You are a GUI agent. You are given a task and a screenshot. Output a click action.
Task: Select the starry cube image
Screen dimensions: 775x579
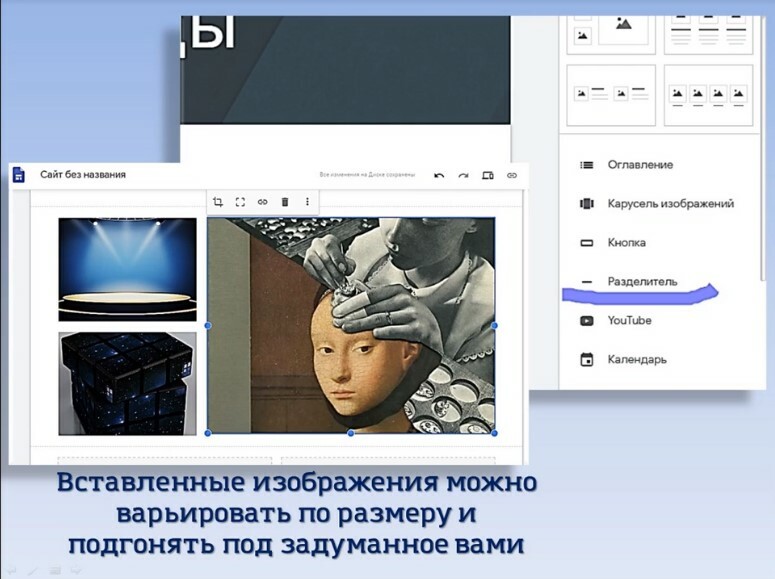(x=128, y=384)
